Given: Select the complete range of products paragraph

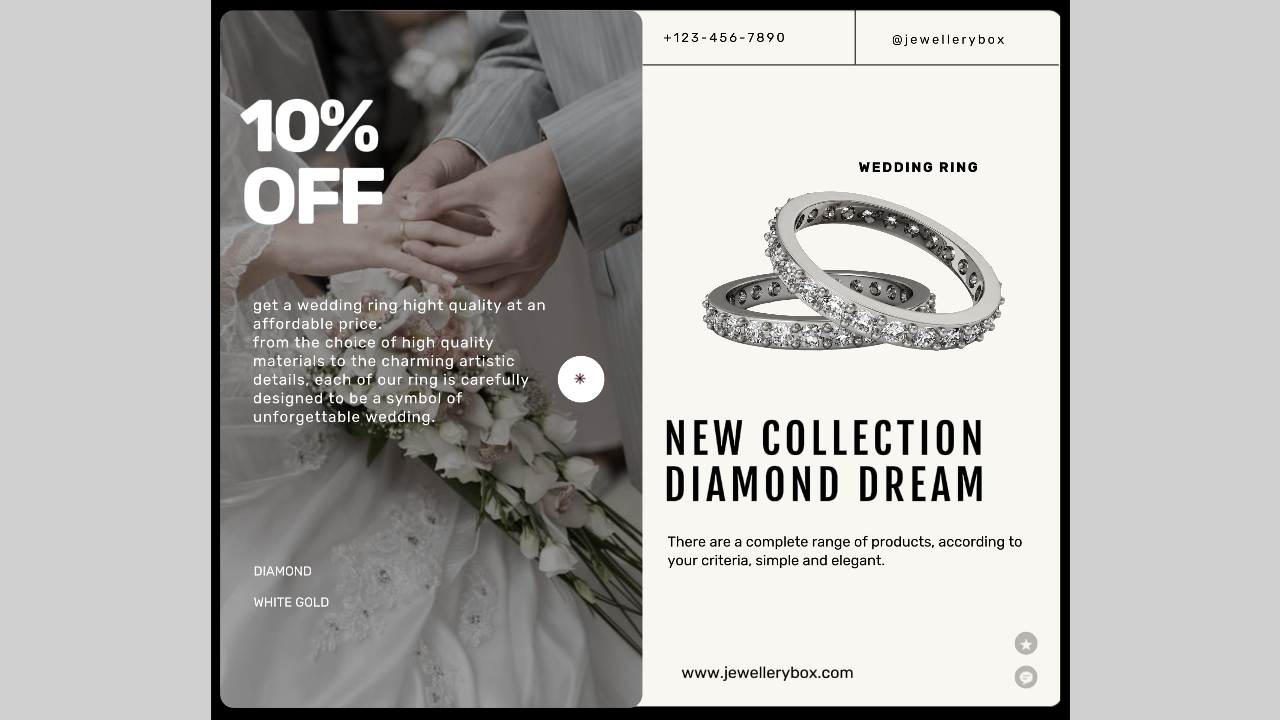Looking at the screenshot, I should (x=845, y=551).
